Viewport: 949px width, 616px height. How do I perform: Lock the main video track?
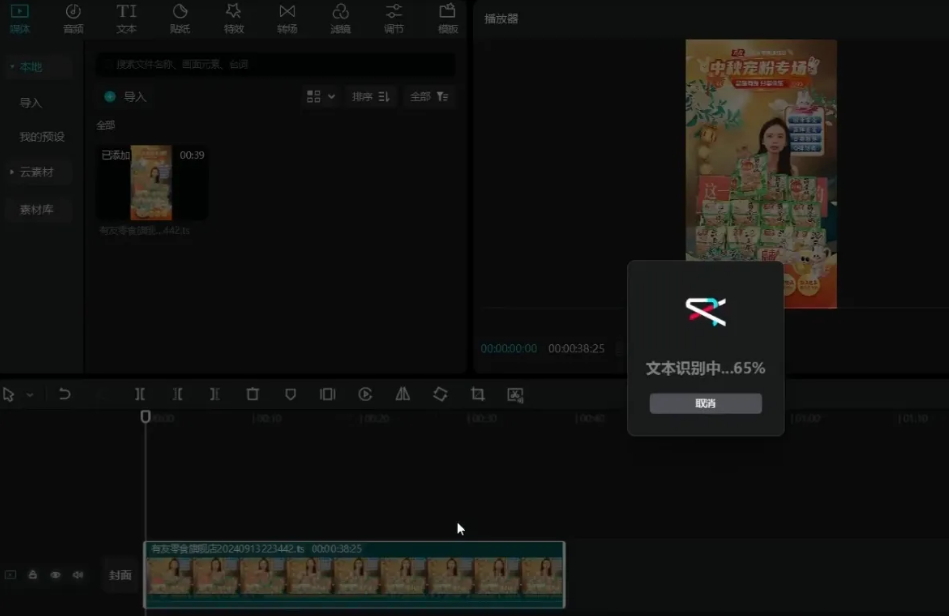(x=33, y=575)
